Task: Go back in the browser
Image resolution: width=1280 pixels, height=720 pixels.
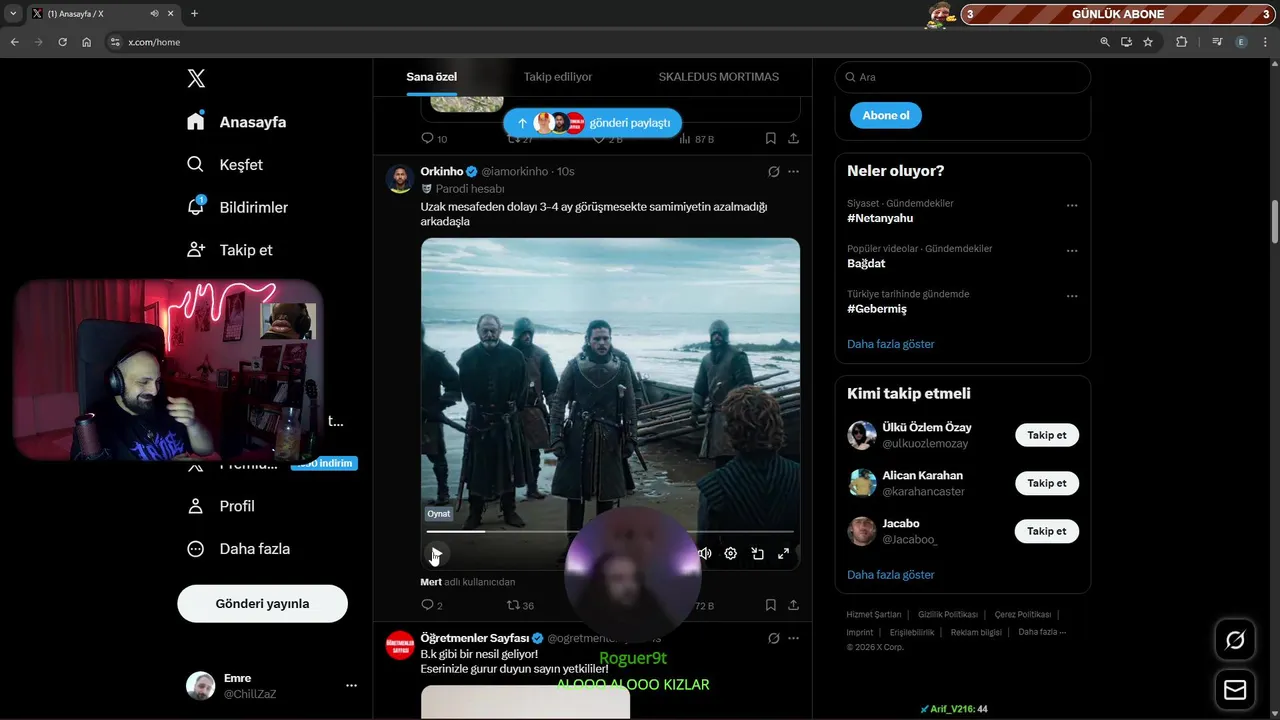Action: point(14,42)
